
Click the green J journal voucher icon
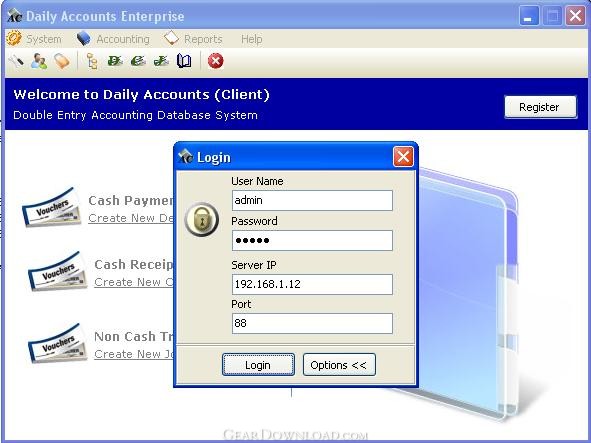[161, 61]
